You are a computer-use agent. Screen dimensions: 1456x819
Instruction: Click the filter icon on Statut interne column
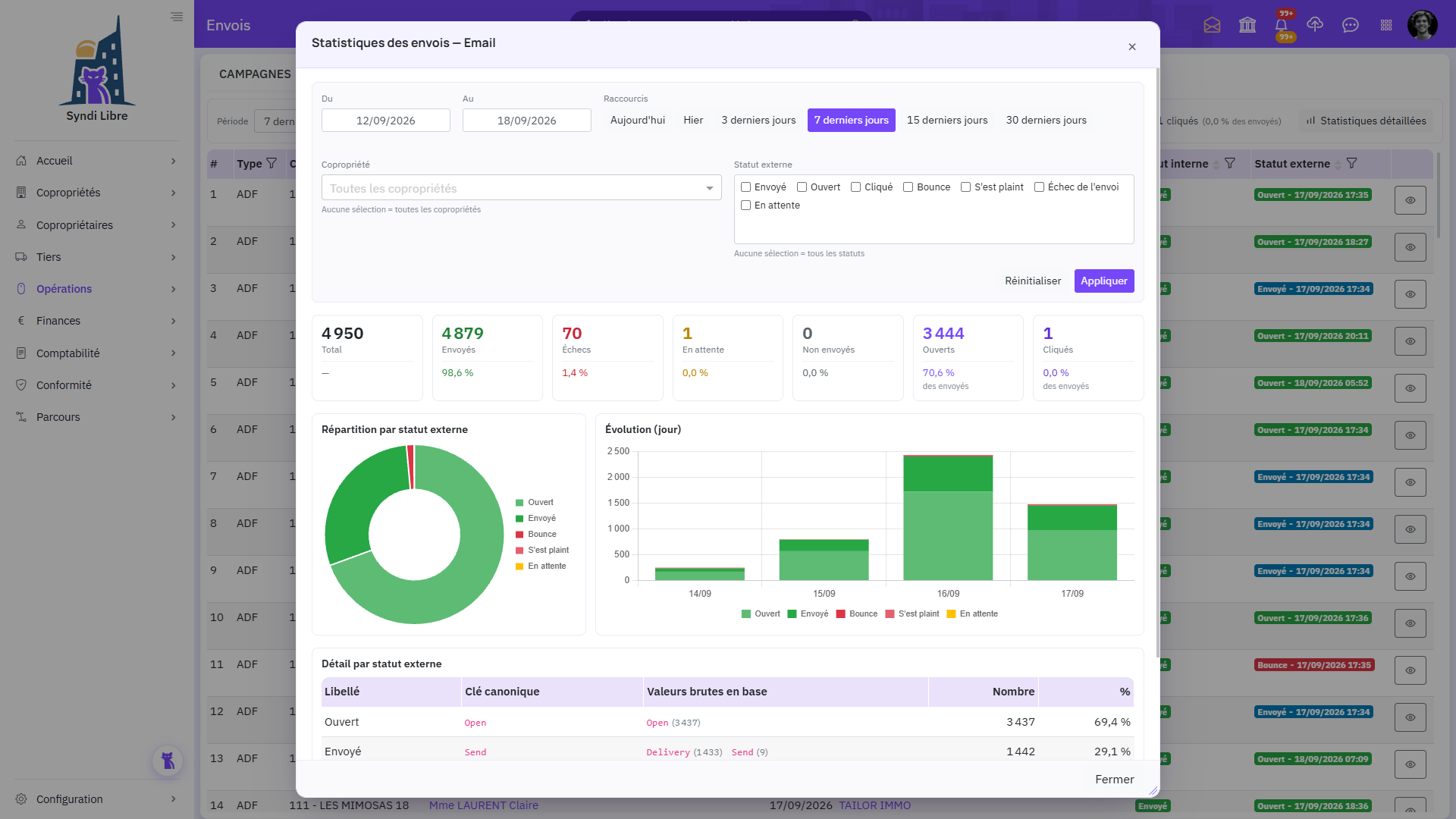pos(1230,164)
